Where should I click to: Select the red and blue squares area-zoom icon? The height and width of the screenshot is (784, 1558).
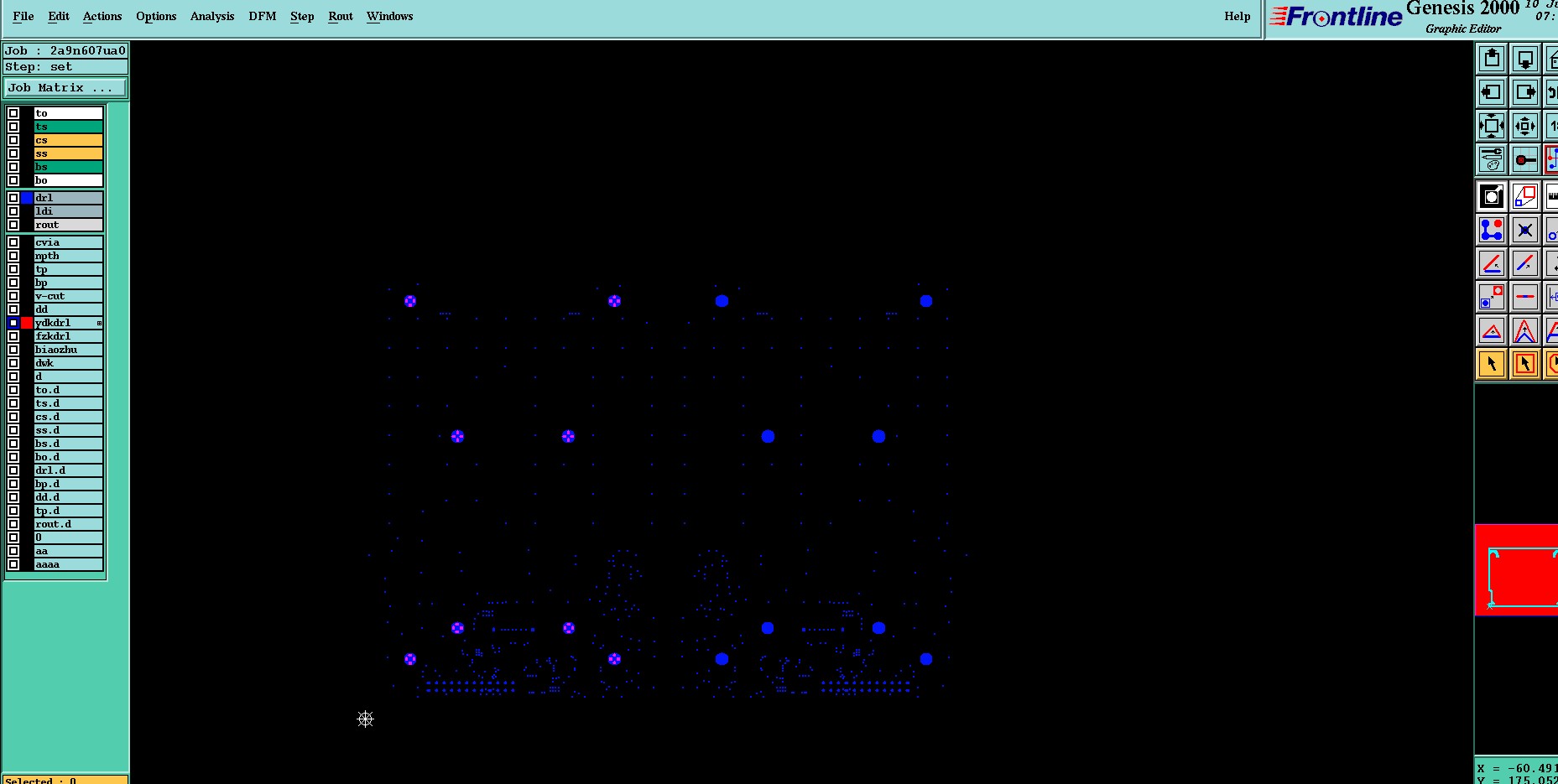pos(1525,197)
